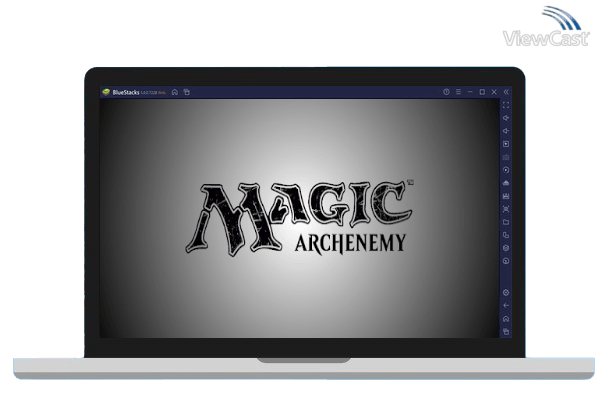602x414 pixels.
Task: Open media folder icon in sidebar
Action: [506, 222]
